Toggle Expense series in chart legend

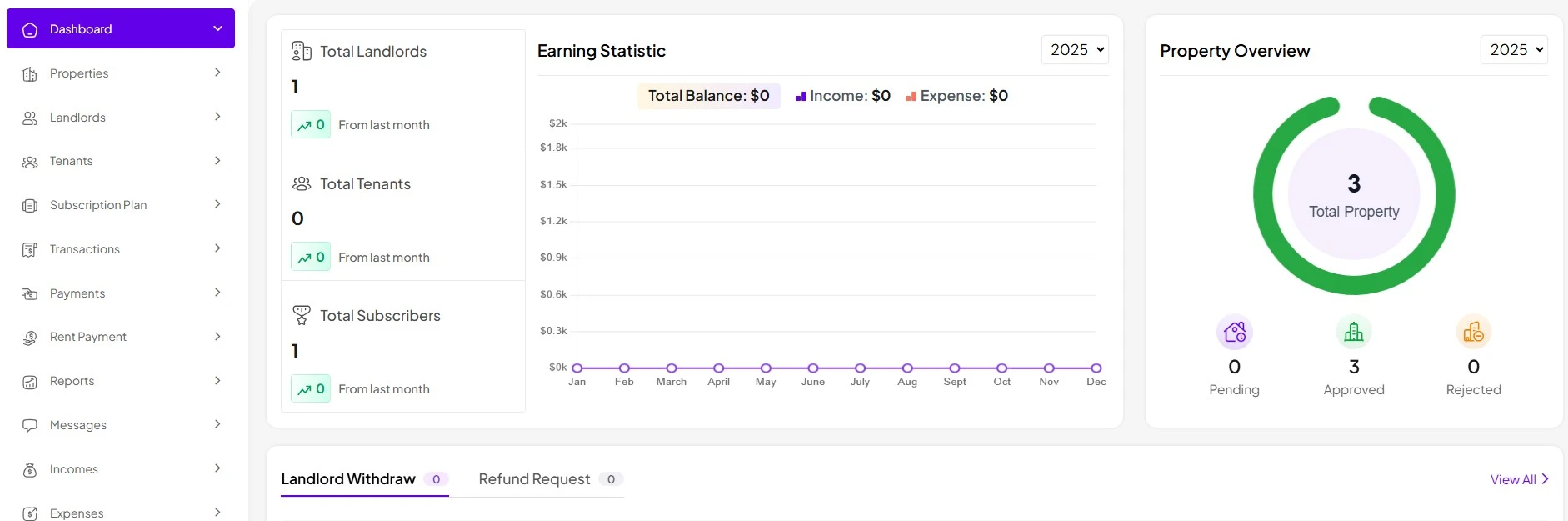coord(956,96)
